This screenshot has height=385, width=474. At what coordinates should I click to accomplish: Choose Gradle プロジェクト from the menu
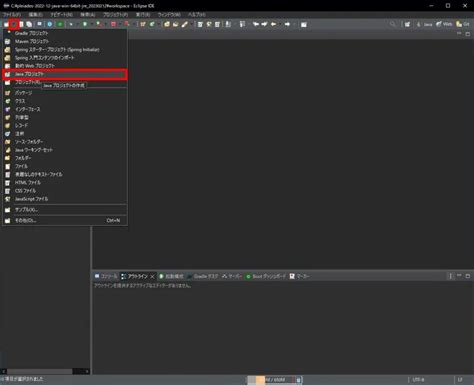[65, 33]
